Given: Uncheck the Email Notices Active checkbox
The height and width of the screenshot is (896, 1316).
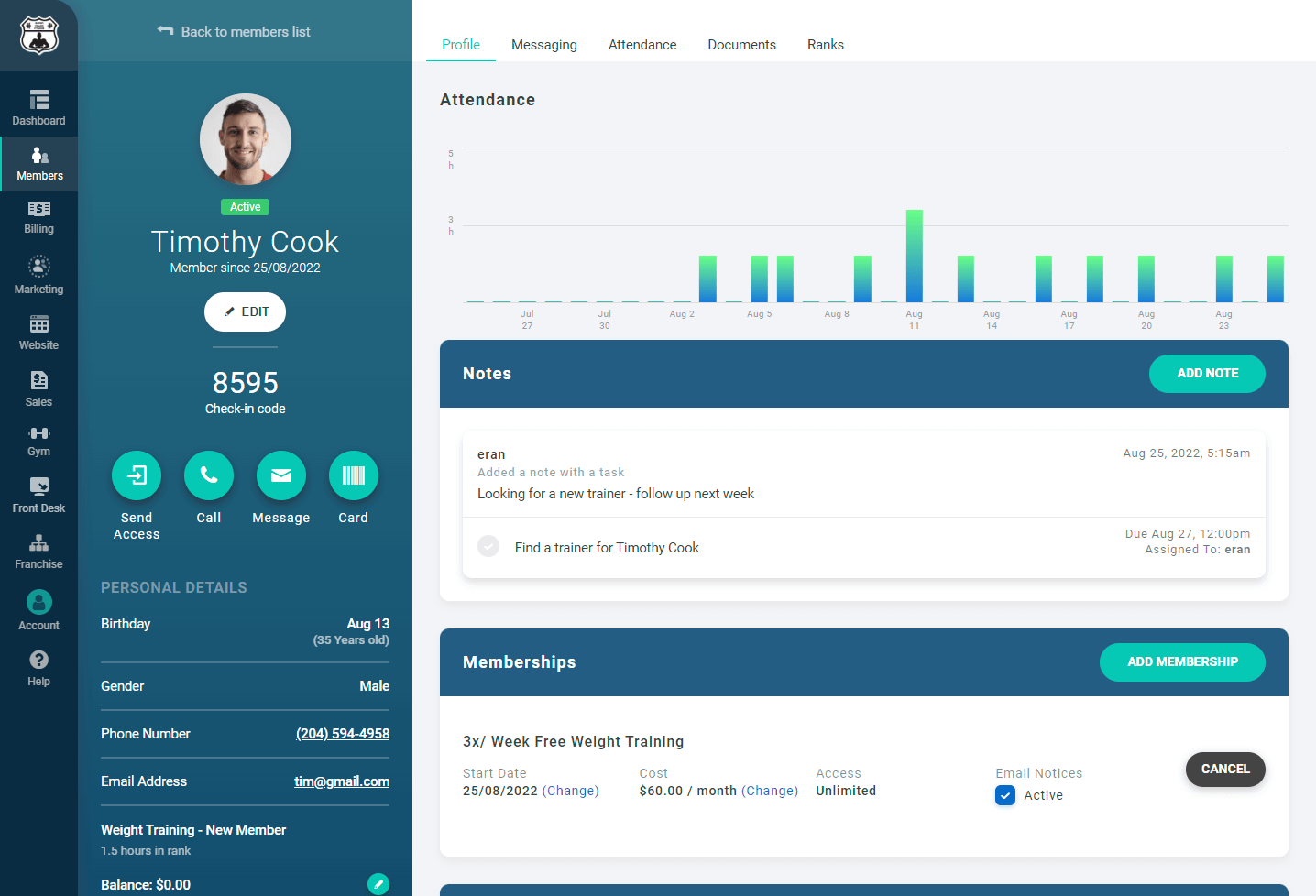Looking at the screenshot, I should tap(1005, 795).
